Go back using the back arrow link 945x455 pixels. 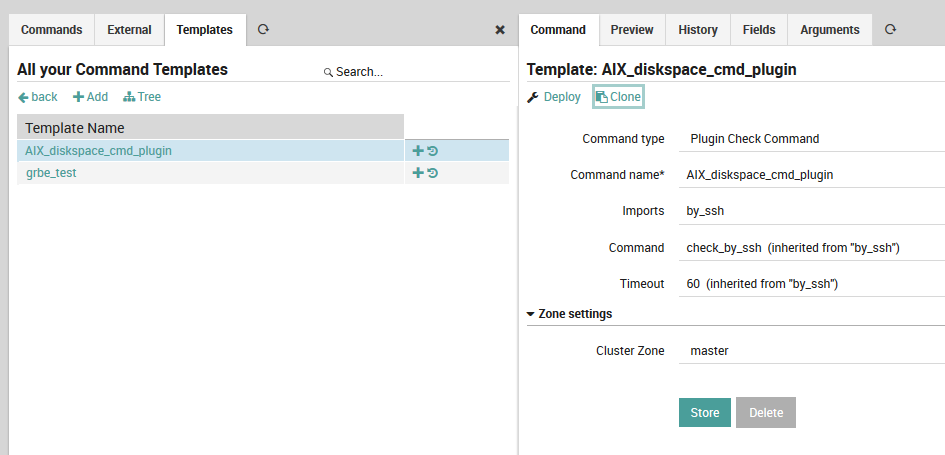(x=38, y=97)
